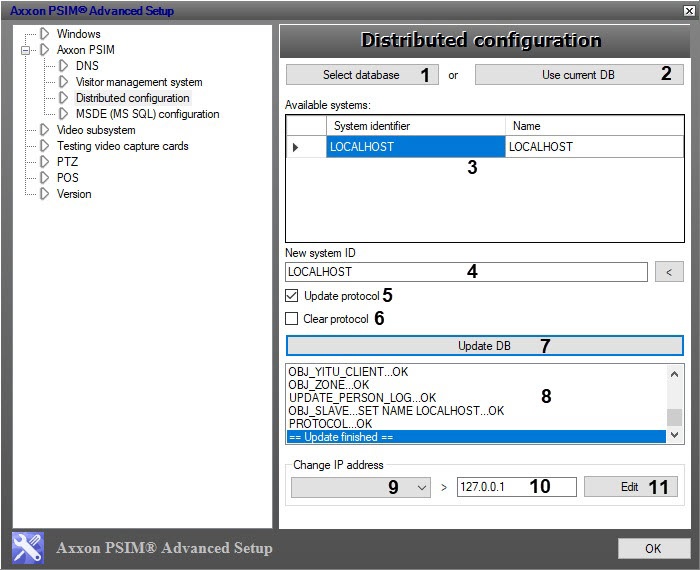Screen dimensions: 700x570
Task: Click the New system ID text field
Action: [465, 271]
